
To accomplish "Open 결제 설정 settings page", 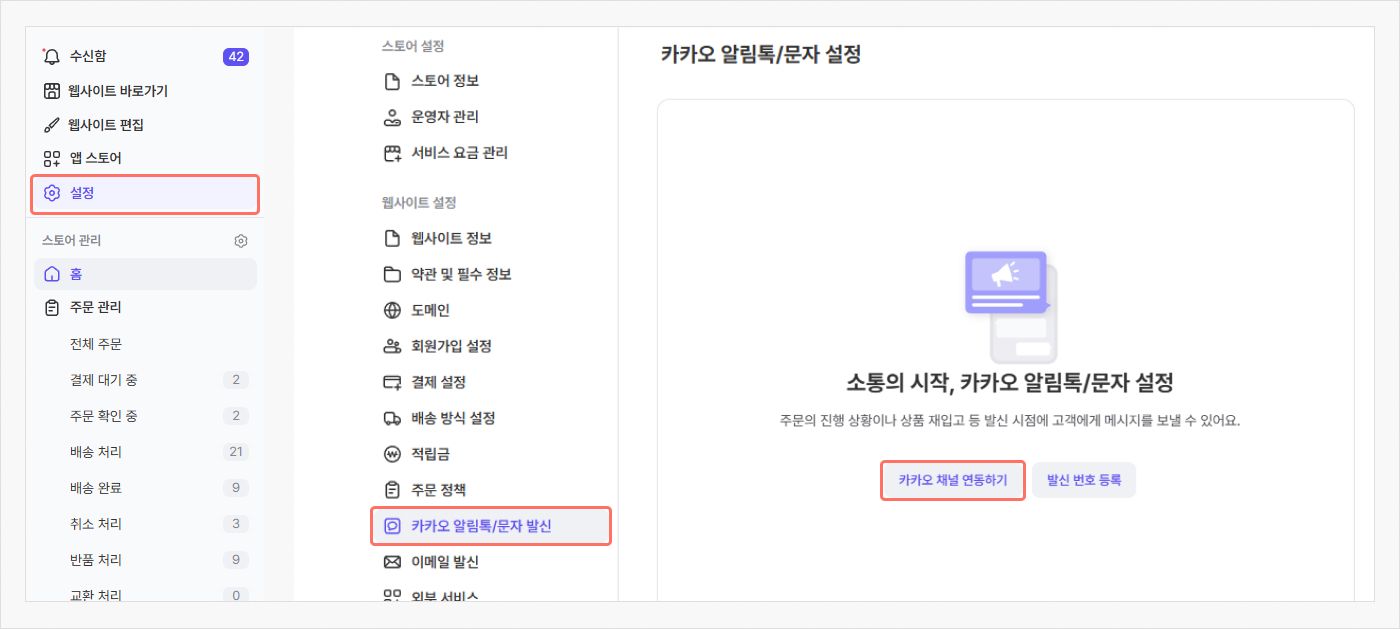I will coord(438,382).
